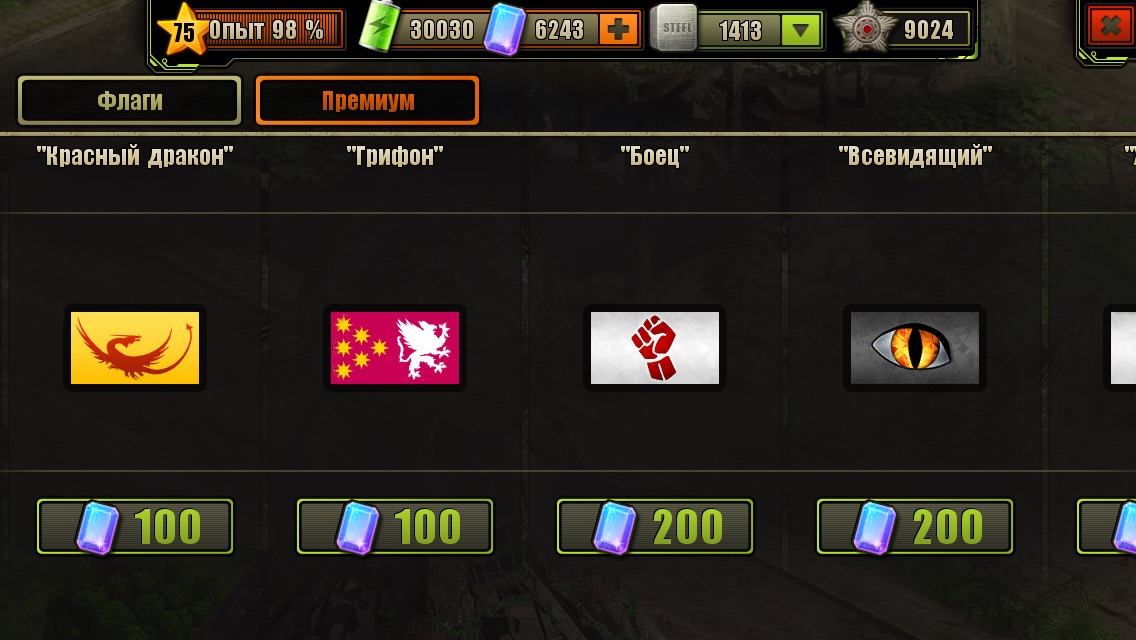Expand the steel resource dropdown arrow
The height and width of the screenshot is (640, 1136).
click(801, 30)
